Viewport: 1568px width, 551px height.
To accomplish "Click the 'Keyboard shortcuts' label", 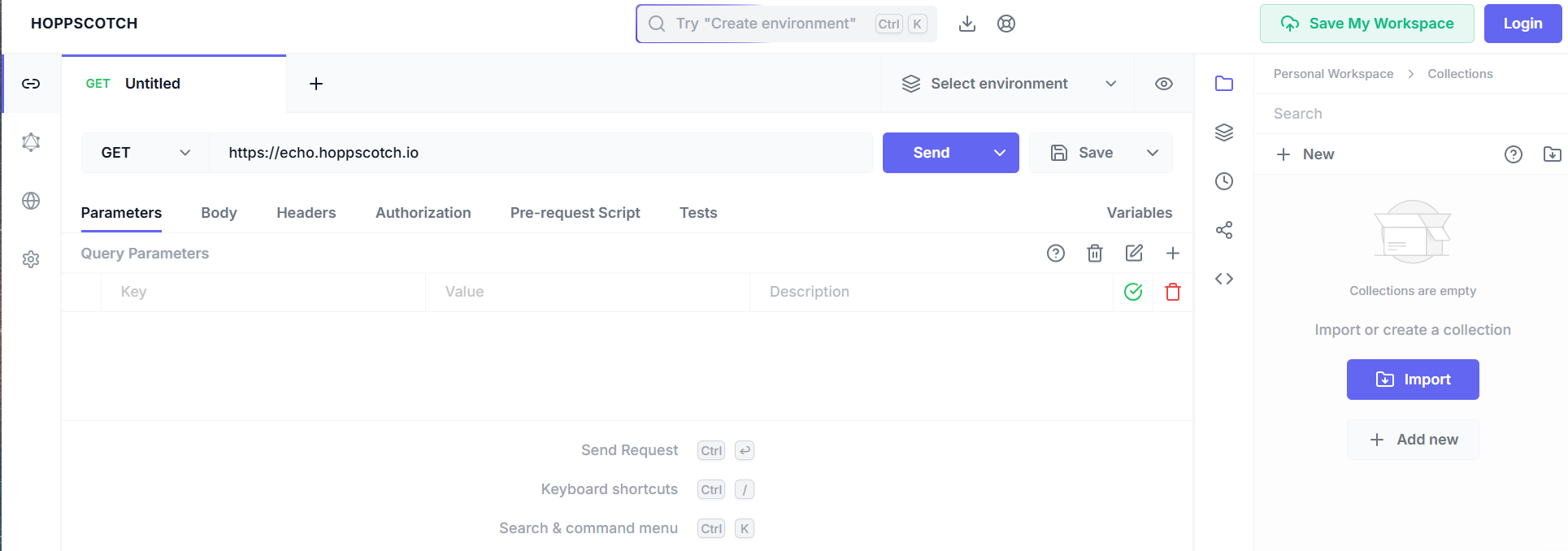I will [610, 489].
